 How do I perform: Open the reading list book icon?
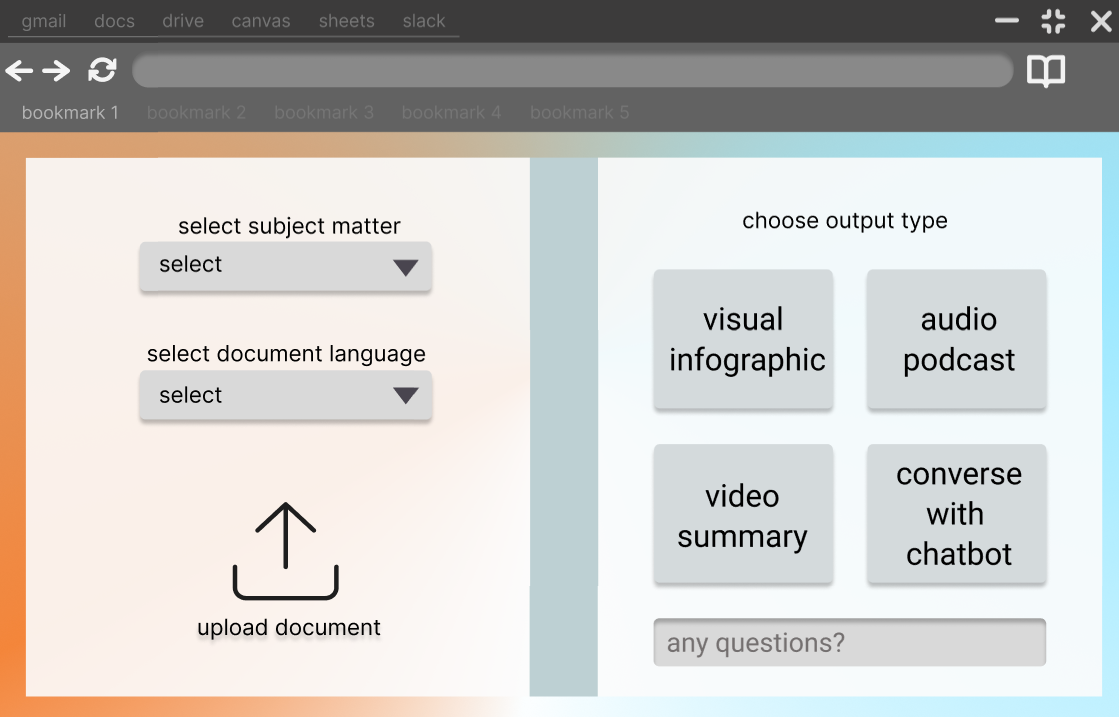click(x=1046, y=71)
